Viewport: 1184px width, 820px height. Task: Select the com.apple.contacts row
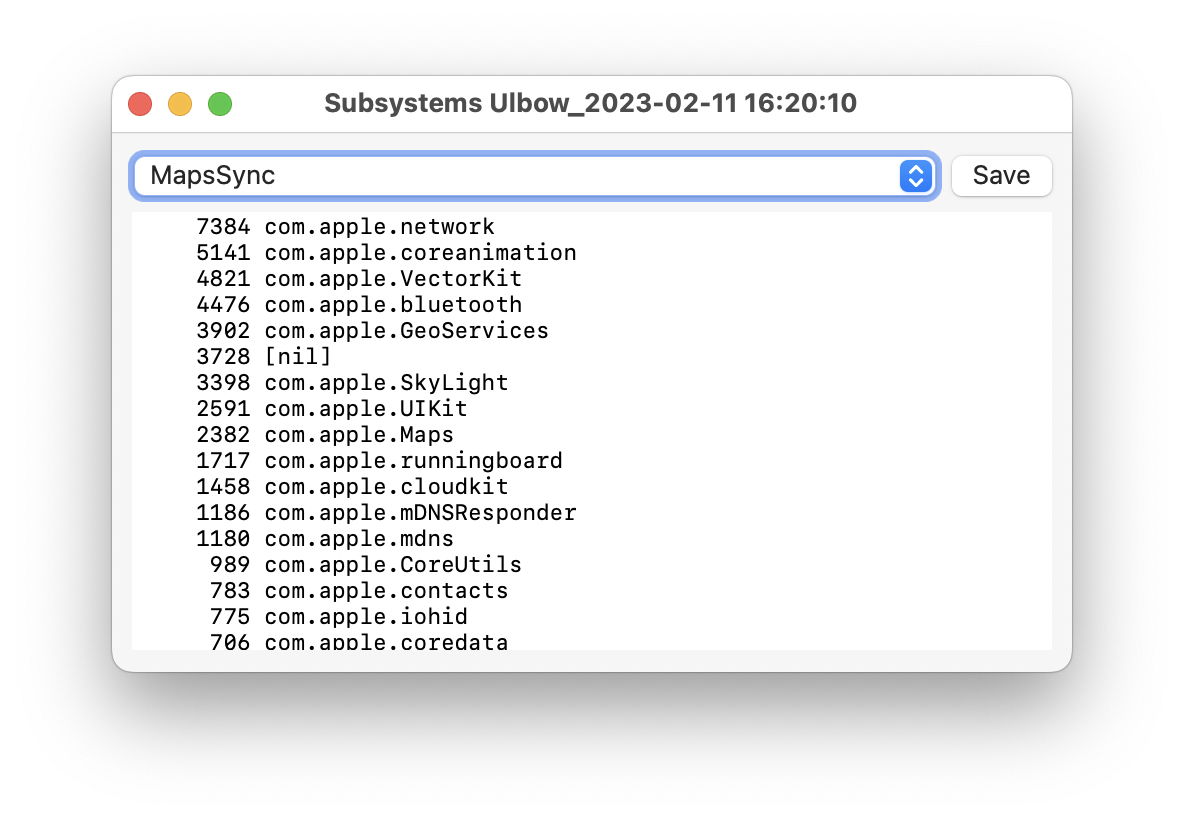pos(386,591)
